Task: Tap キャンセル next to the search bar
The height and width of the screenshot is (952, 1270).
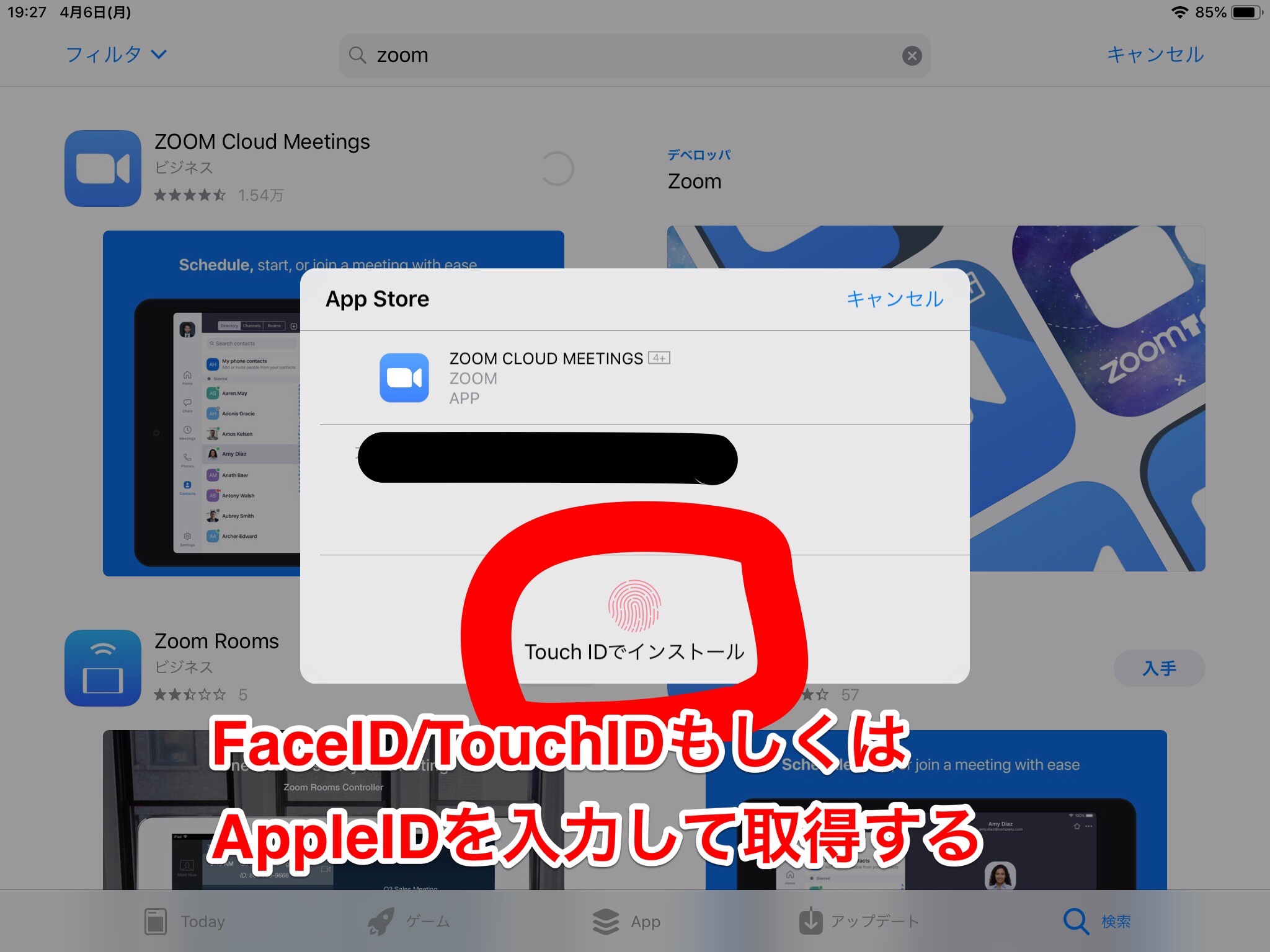Action: [1155, 55]
